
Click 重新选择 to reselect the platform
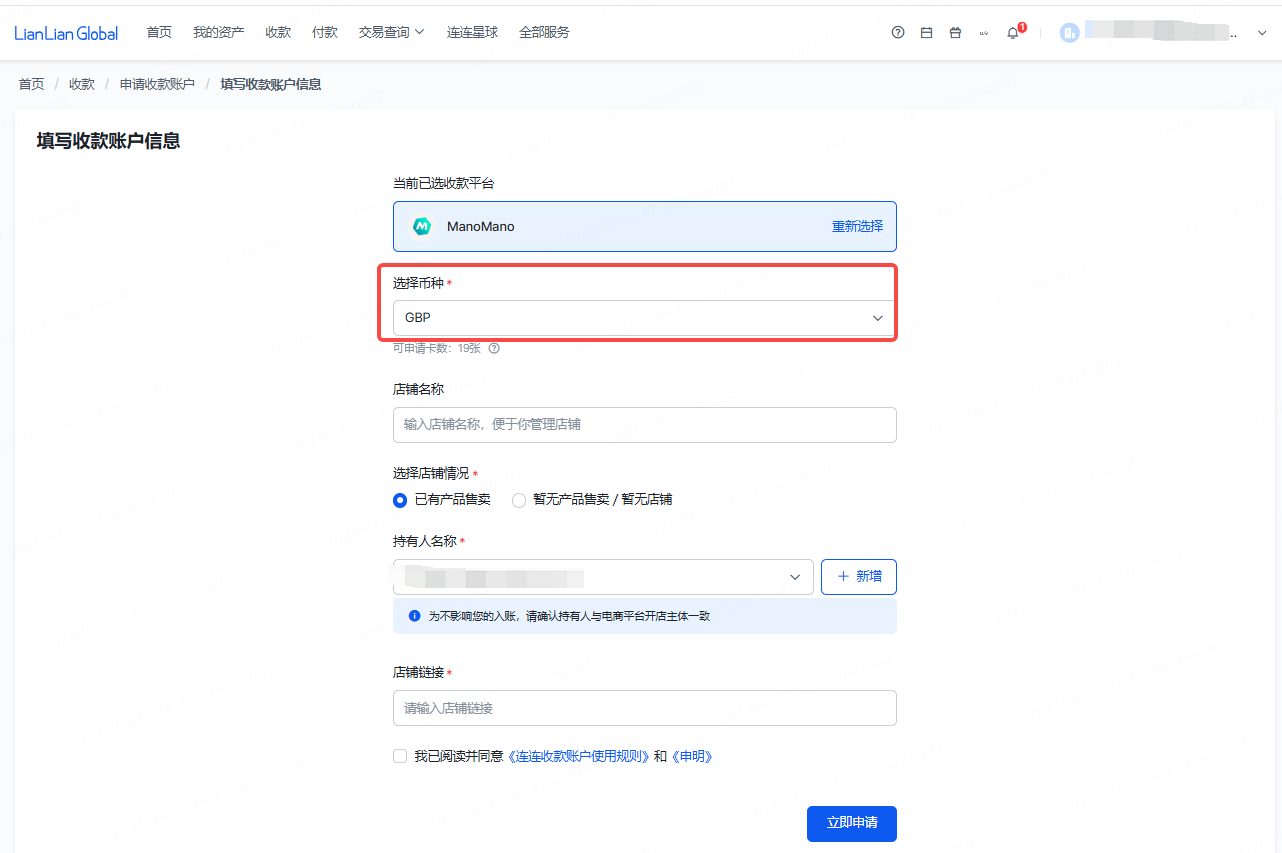857,226
